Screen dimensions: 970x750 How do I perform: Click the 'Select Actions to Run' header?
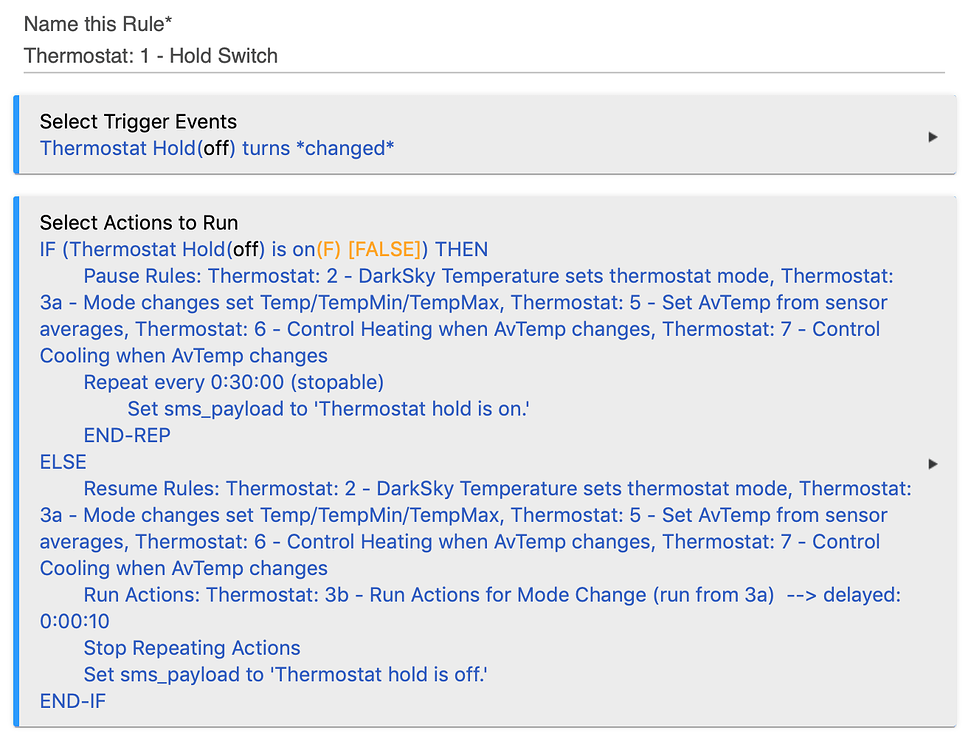point(138,222)
